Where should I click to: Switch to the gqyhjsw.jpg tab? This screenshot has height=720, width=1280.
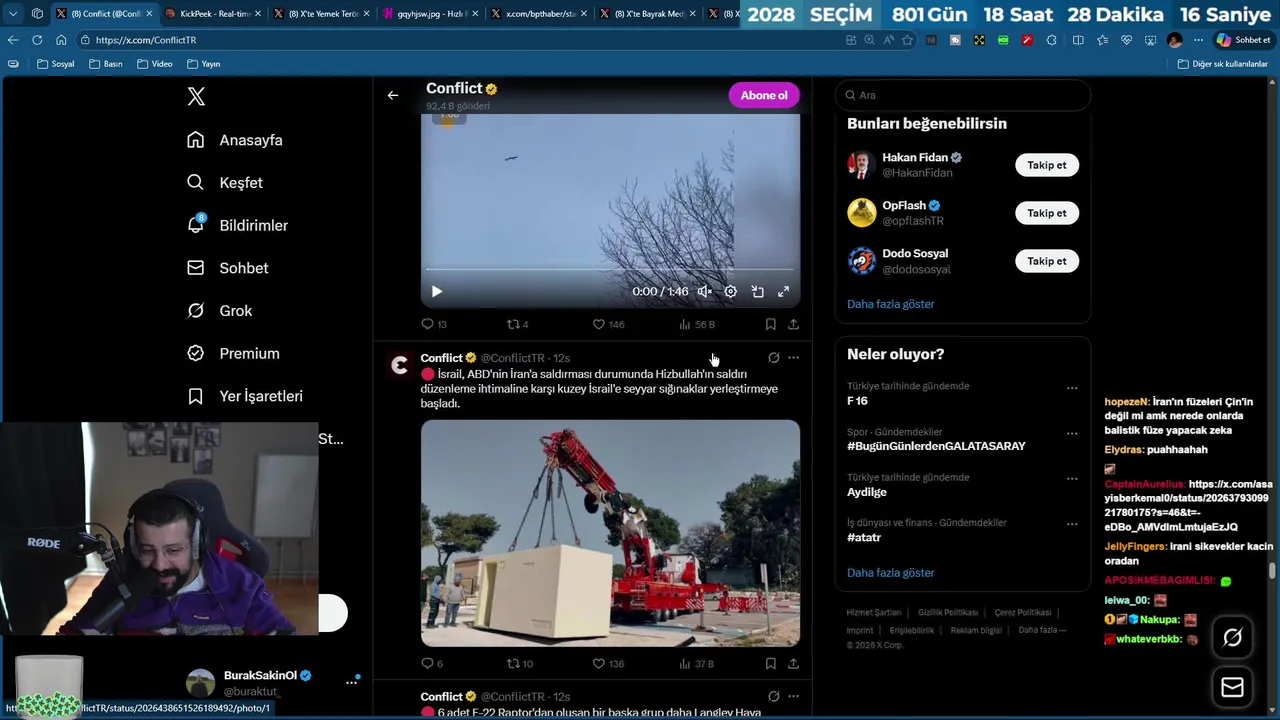[x=430, y=14]
